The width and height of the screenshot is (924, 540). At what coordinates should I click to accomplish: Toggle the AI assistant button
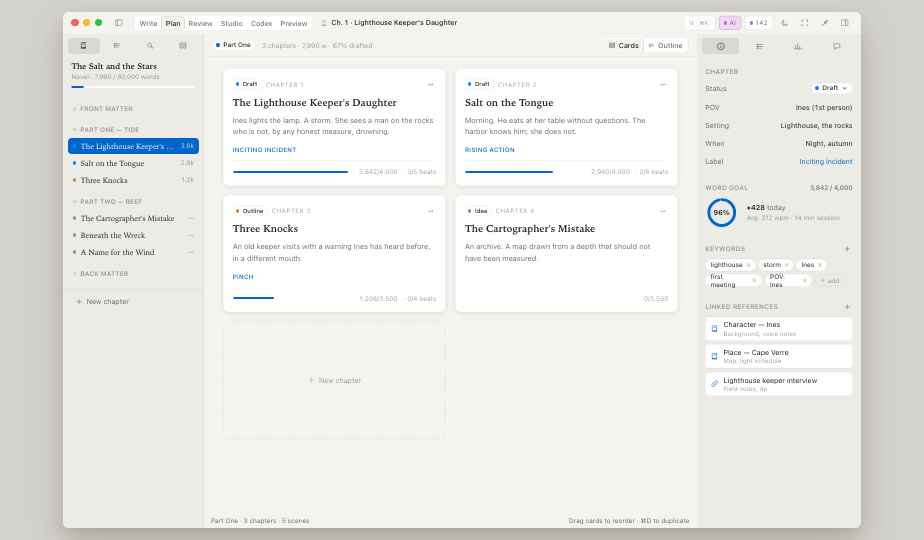(729, 22)
